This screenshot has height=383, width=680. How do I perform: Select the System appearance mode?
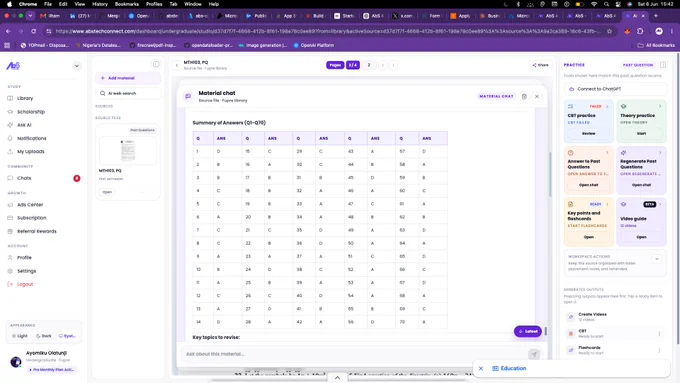click(x=67, y=336)
